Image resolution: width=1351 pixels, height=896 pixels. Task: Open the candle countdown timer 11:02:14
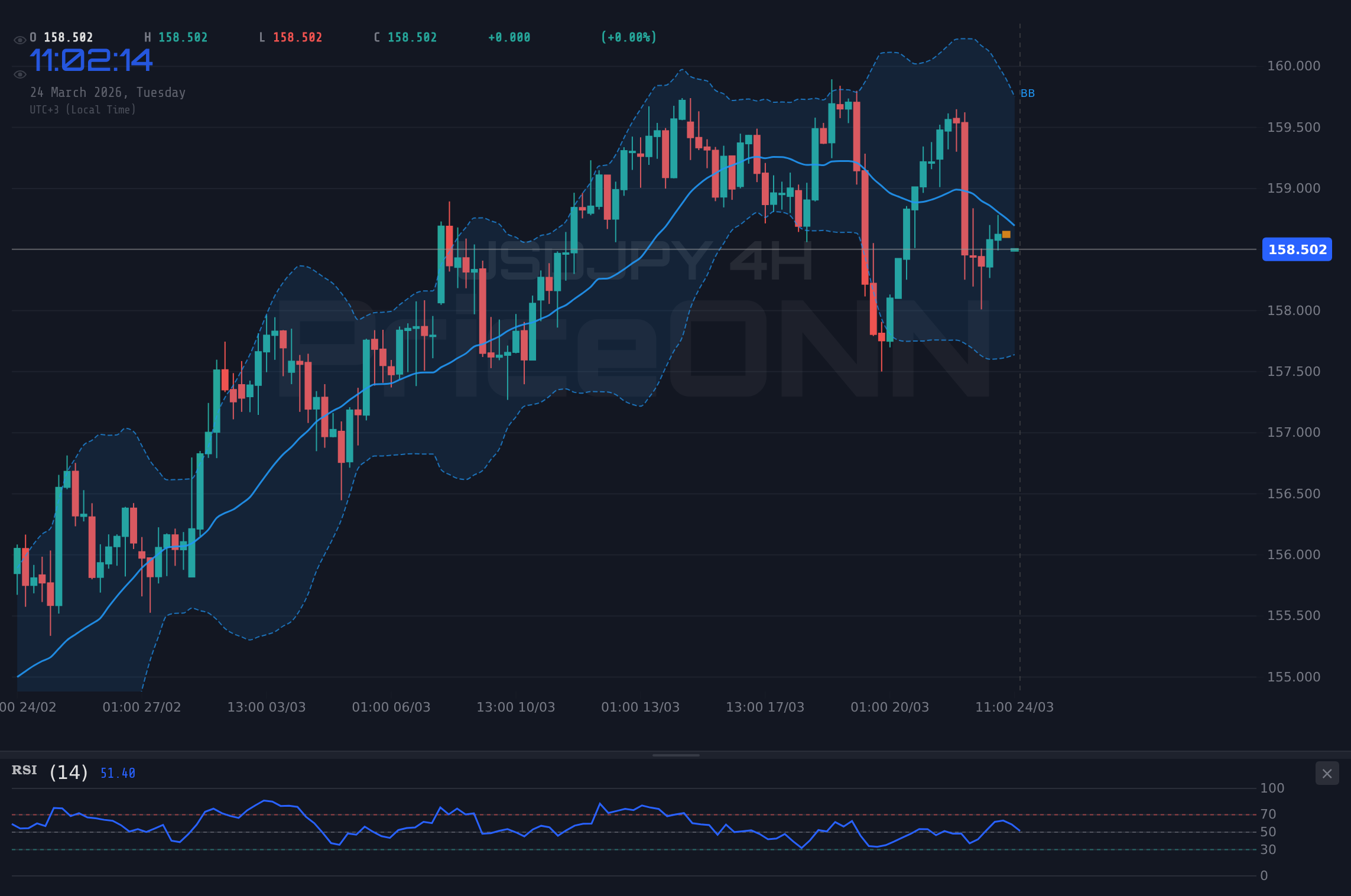click(92, 59)
